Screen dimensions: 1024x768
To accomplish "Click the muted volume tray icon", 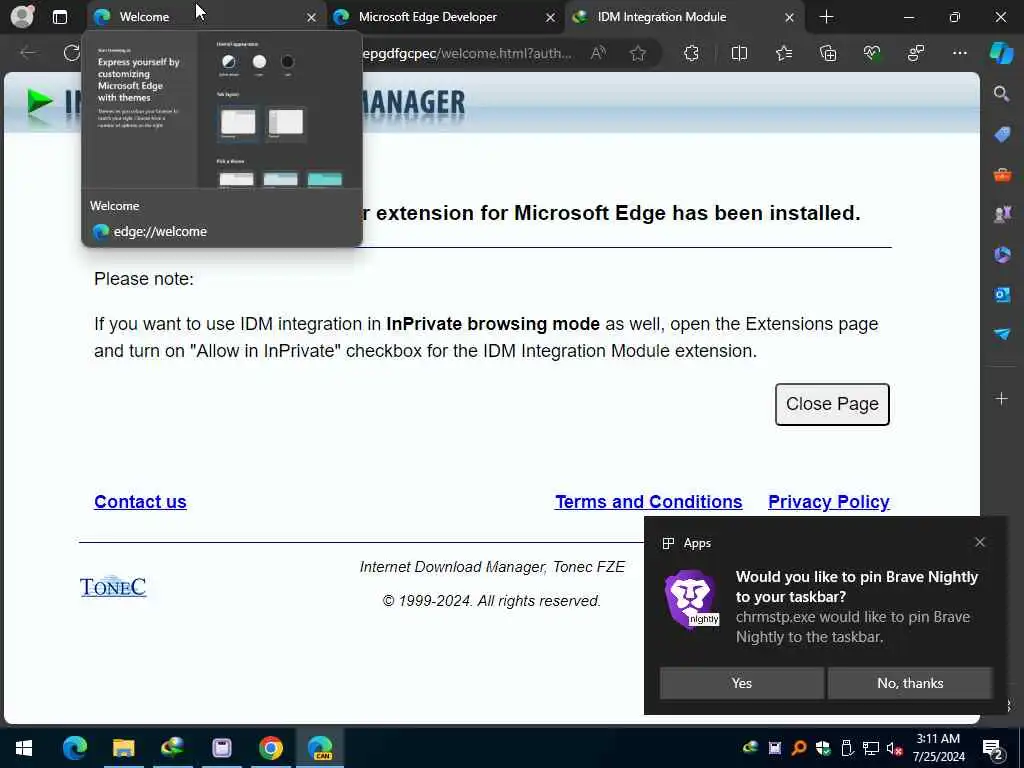I will (x=894, y=748).
